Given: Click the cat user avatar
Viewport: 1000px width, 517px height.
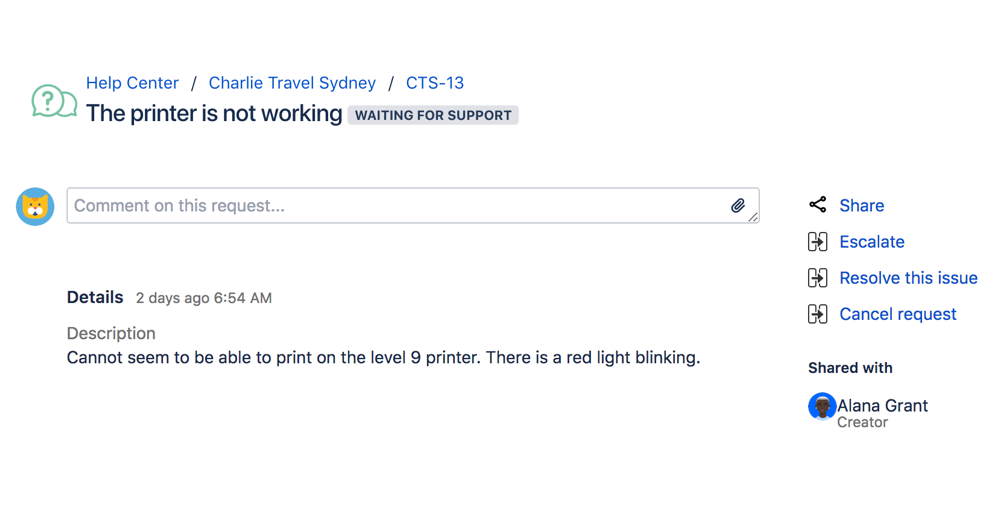Looking at the screenshot, I should (x=35, y=206).
